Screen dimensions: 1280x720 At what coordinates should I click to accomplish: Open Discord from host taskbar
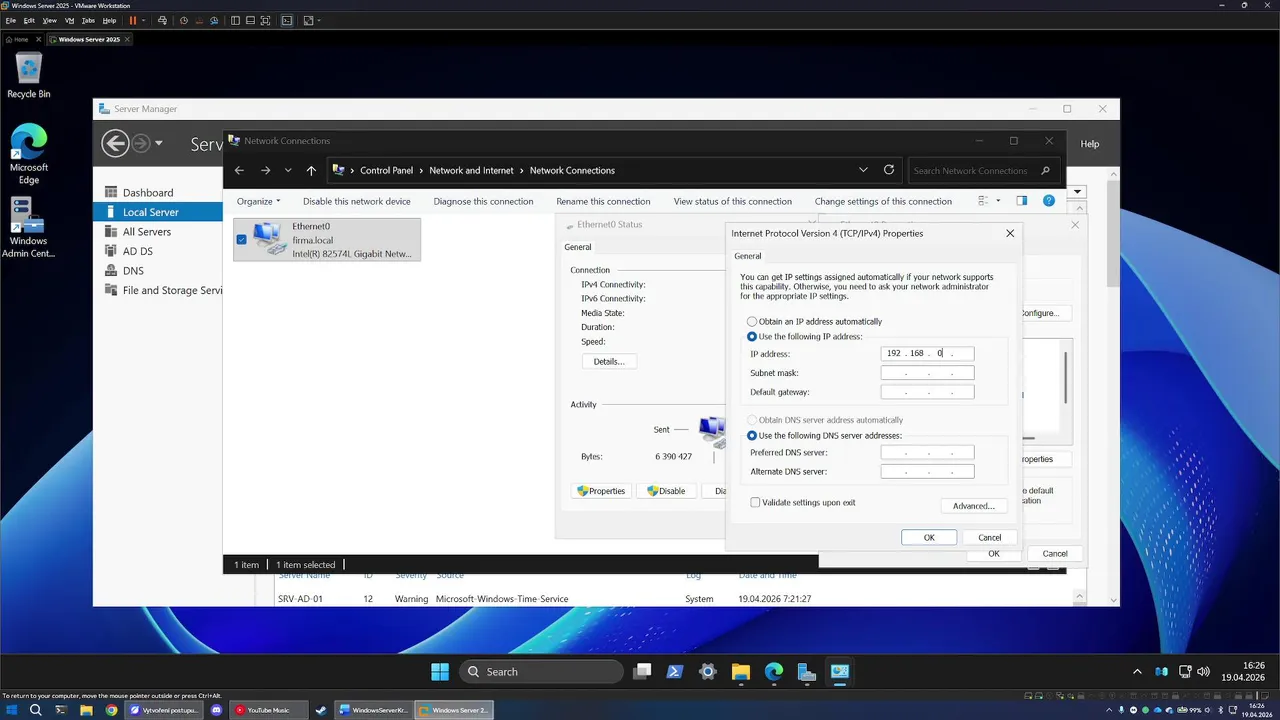click(217, 710)
